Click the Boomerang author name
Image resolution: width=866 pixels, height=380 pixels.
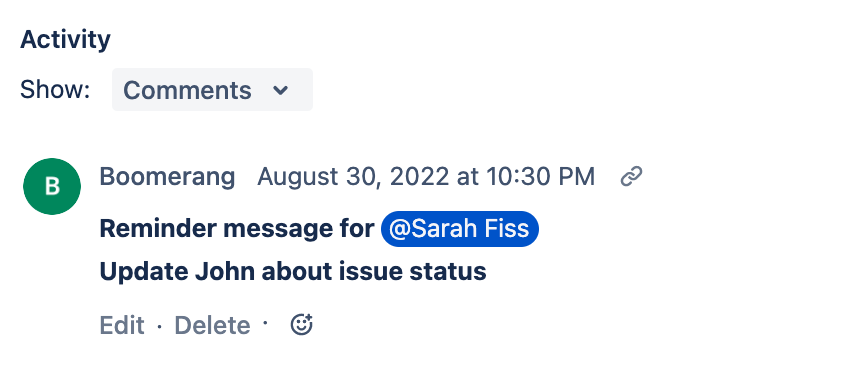167,177
